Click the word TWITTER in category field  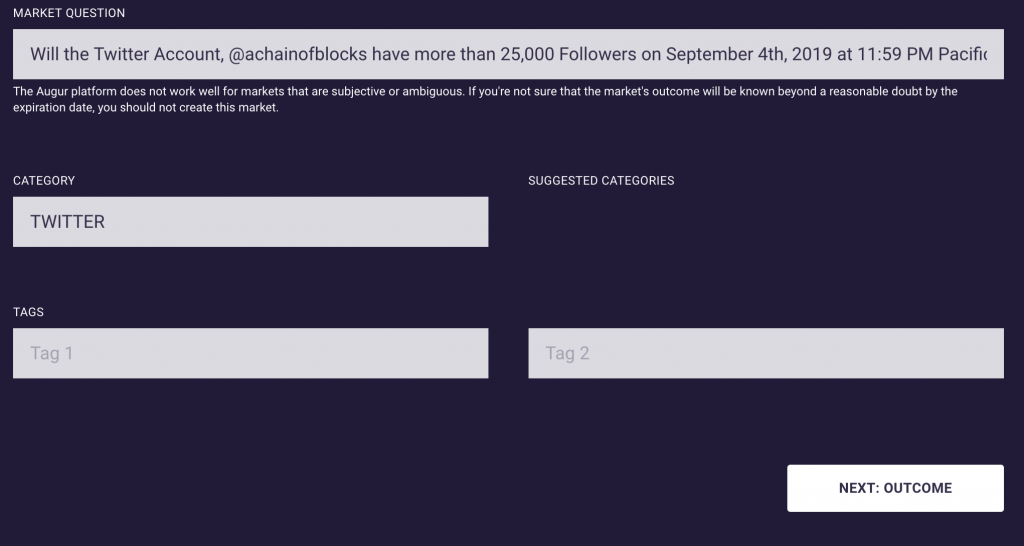(67, 222)
